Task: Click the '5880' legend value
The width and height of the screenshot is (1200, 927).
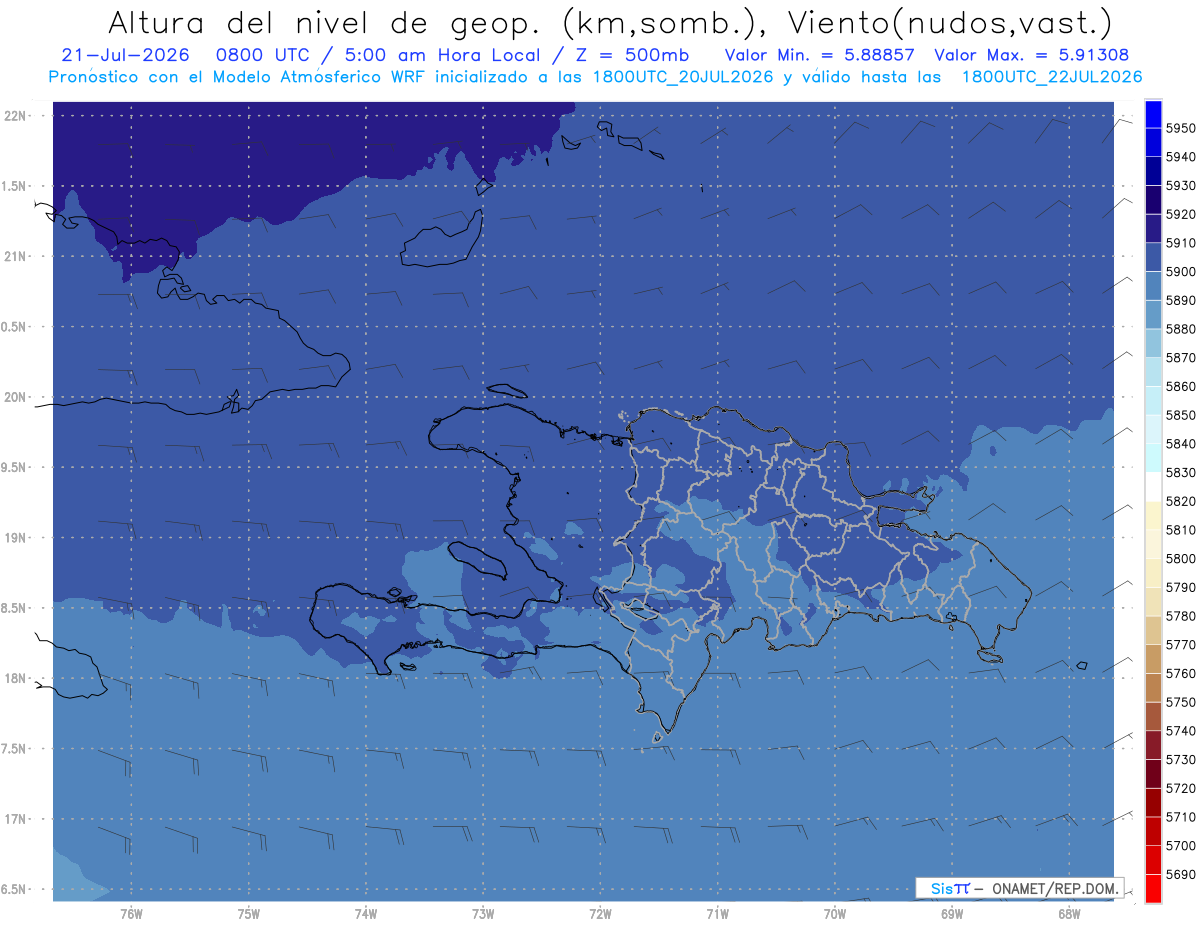Action: 1179,329
